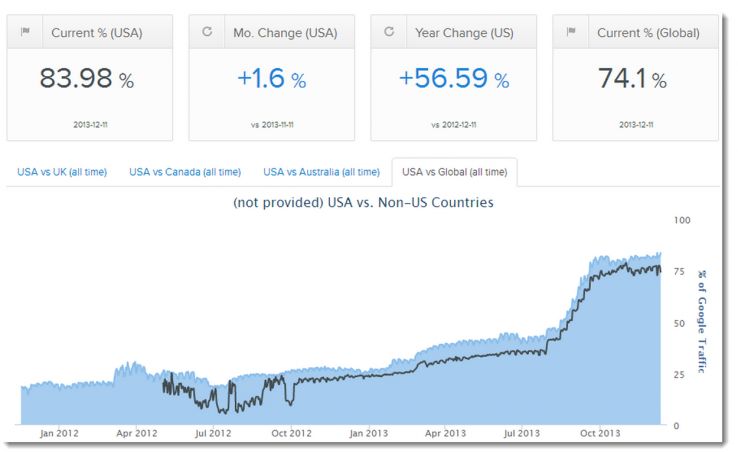Click the vs 2012-12-11 comparison date text

pos(453,125)
